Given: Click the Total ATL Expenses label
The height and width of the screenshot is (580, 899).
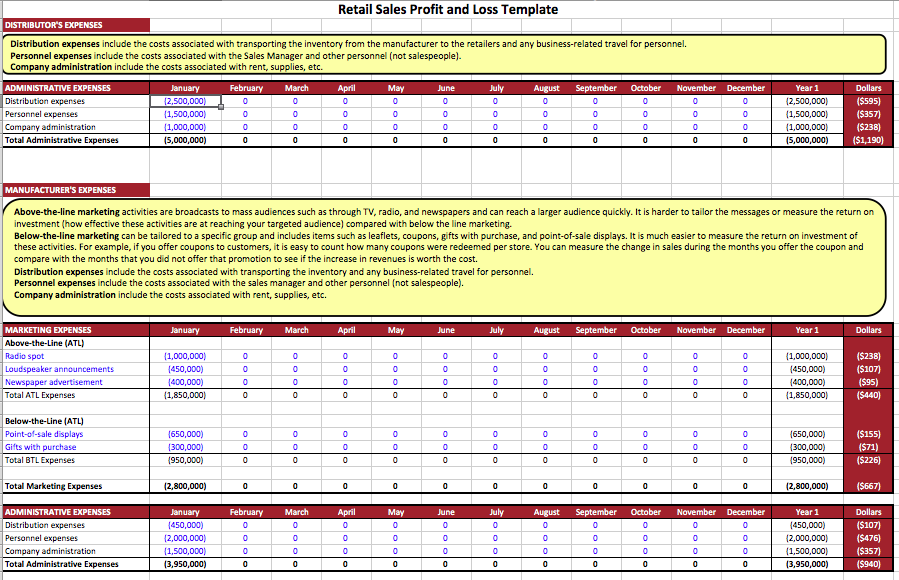Looking at the screenshot, I should (40, 395).
